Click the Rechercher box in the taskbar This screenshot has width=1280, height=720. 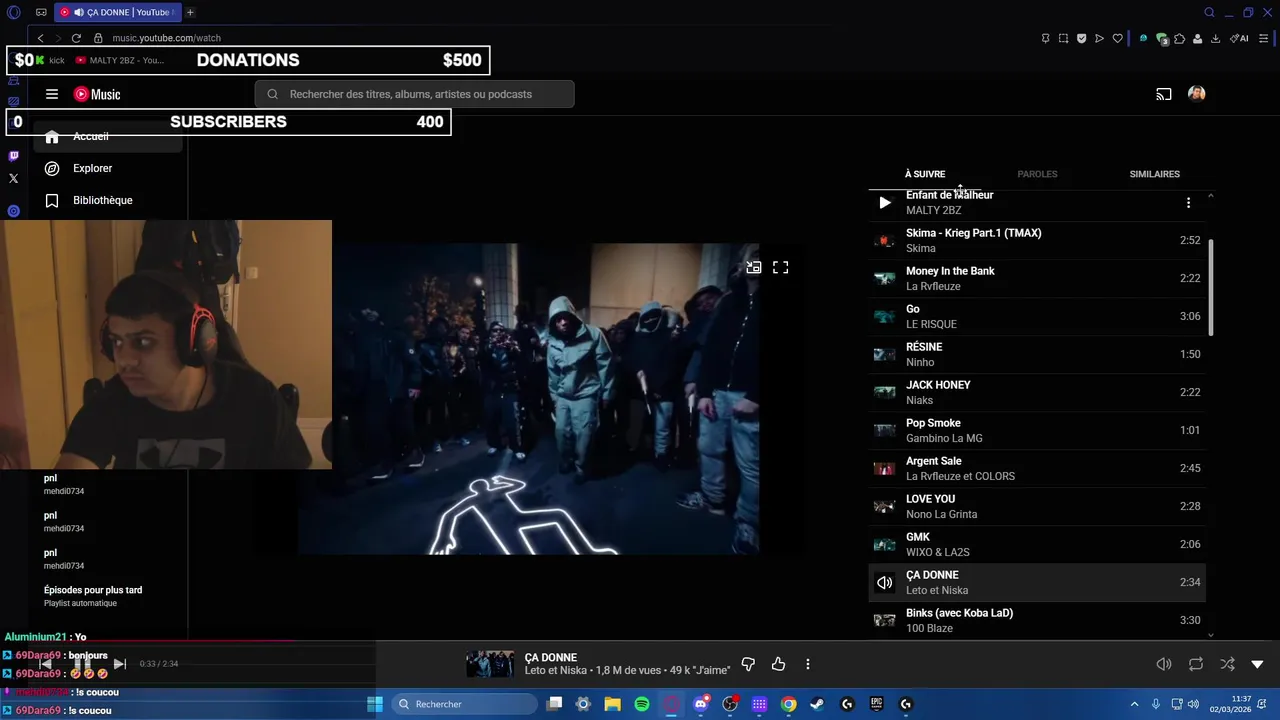465,704
